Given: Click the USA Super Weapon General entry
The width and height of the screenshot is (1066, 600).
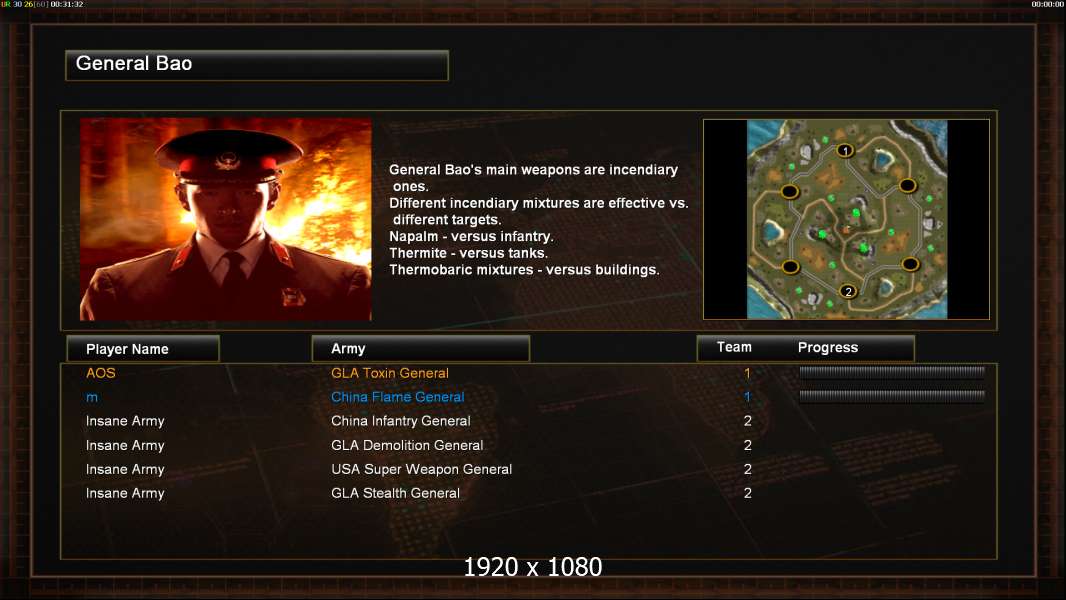Looking at the screenshot, I should 422,469.
